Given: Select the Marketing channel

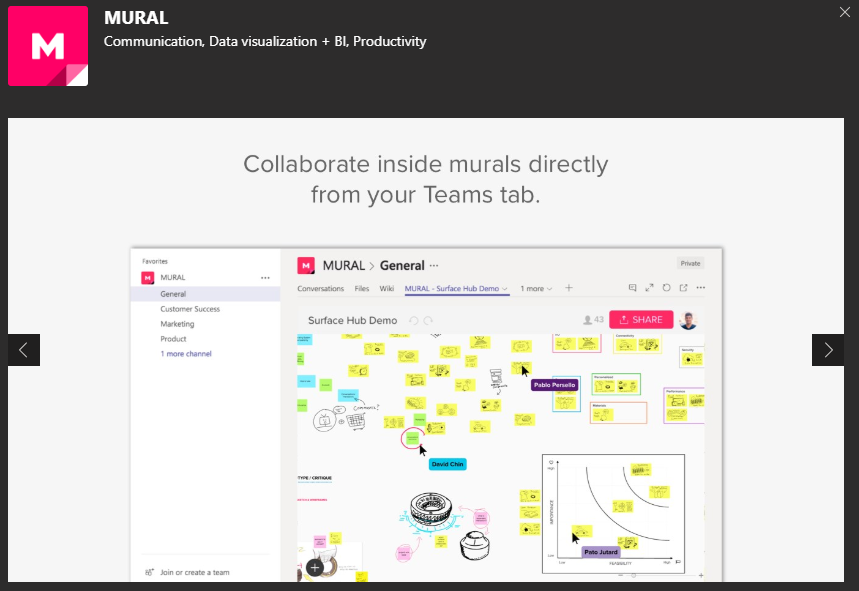Looking at the screenshot, I should tap(177, 324).
